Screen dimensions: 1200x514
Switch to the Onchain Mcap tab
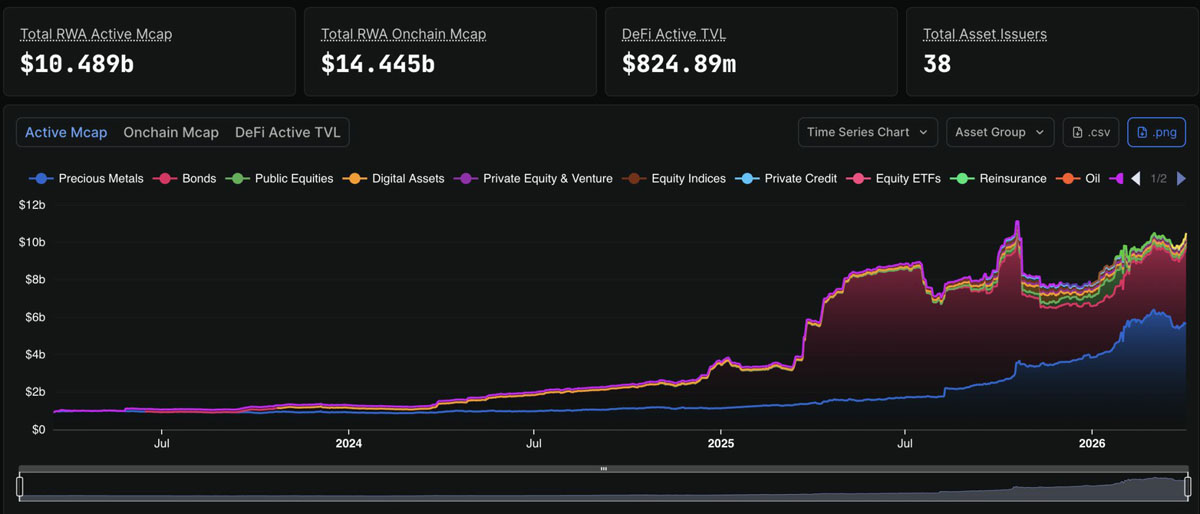pos(171,132)
